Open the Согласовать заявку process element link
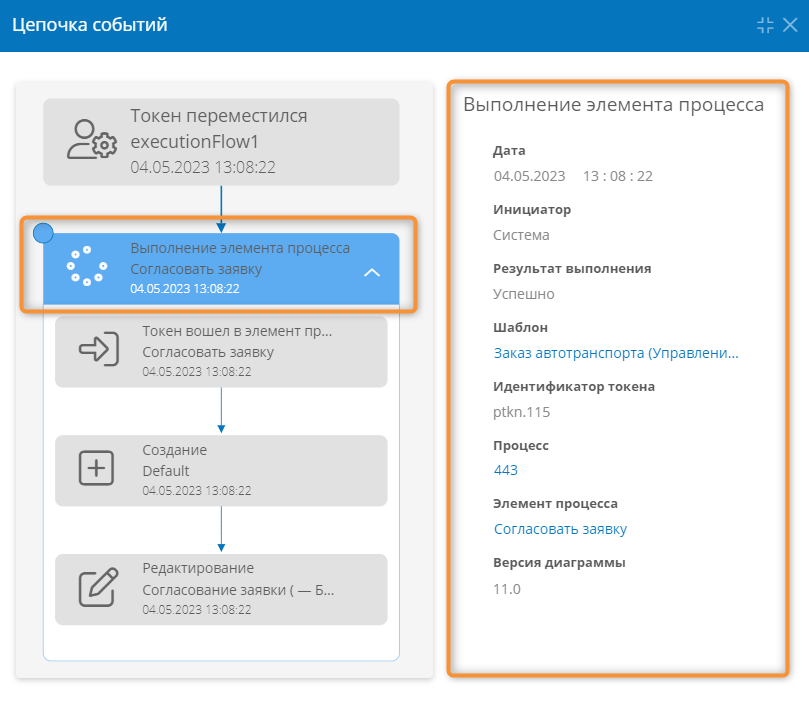This screenshot has height=705, width=809. point(560,529)
